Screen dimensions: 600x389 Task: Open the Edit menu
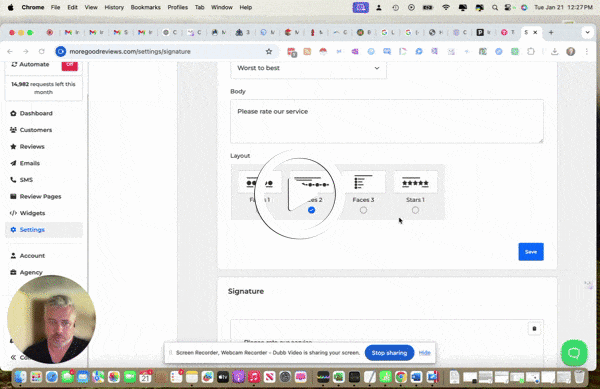tap(72, 7)
